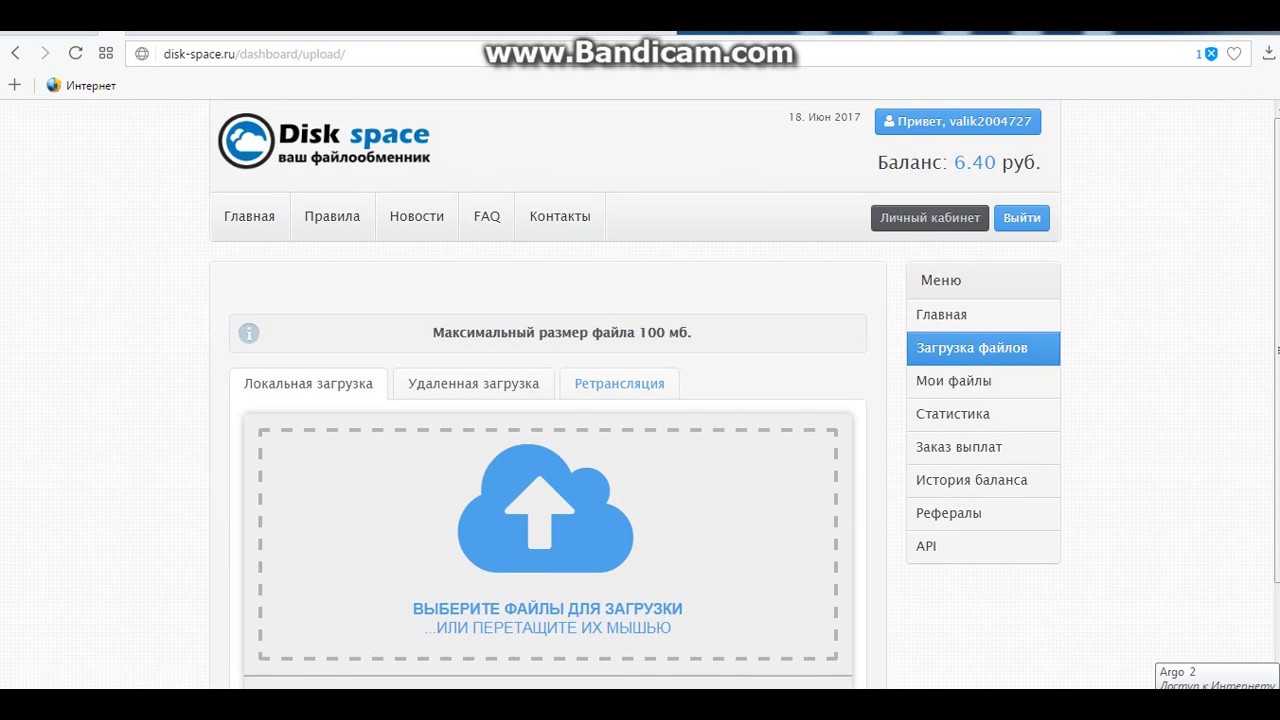Click the ...ИЛИ ПЕРЕТАЩИТЕ ИХ МЫШЬЮ text
Screen dimensions: 1280x720
[548, 628]
